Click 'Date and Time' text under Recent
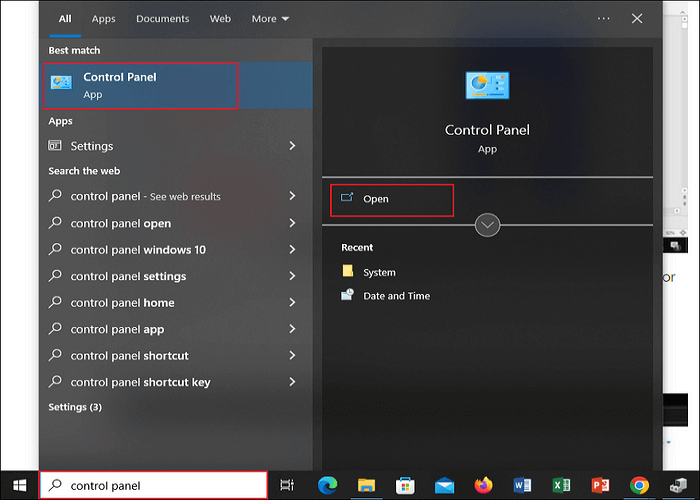Screen dimensions: 700x500 [396, 296]
